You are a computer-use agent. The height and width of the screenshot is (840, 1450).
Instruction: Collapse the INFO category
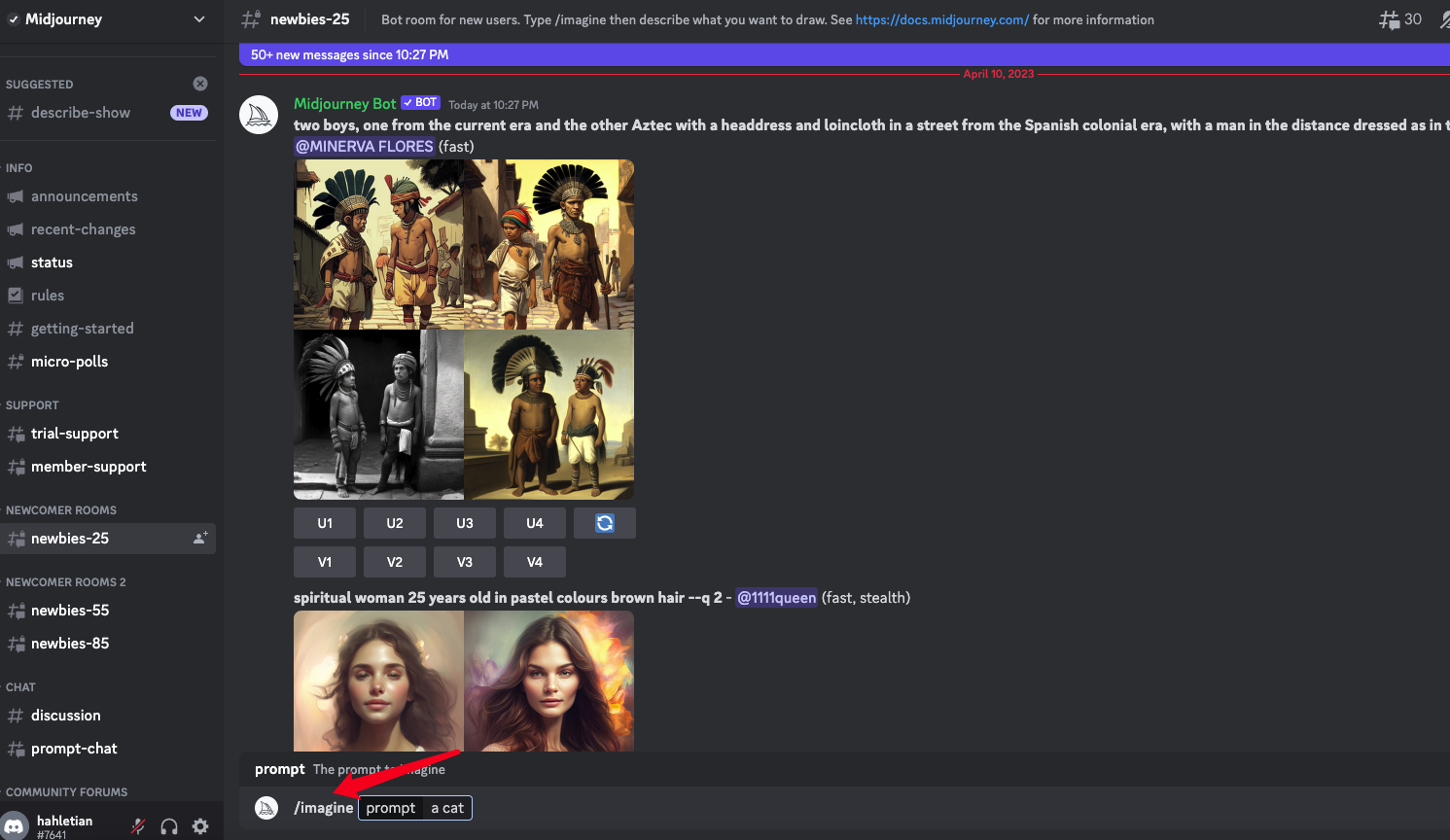point(18,168)
